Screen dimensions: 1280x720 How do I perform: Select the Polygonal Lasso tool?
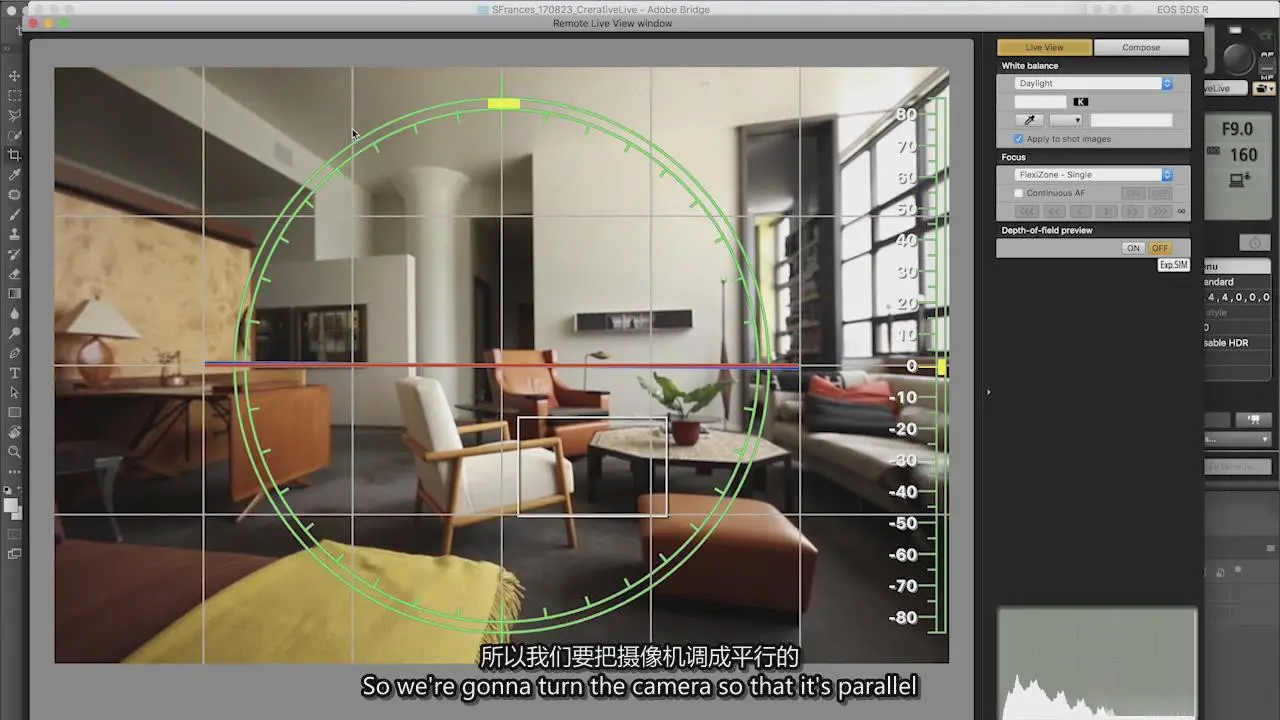[14, 116]
